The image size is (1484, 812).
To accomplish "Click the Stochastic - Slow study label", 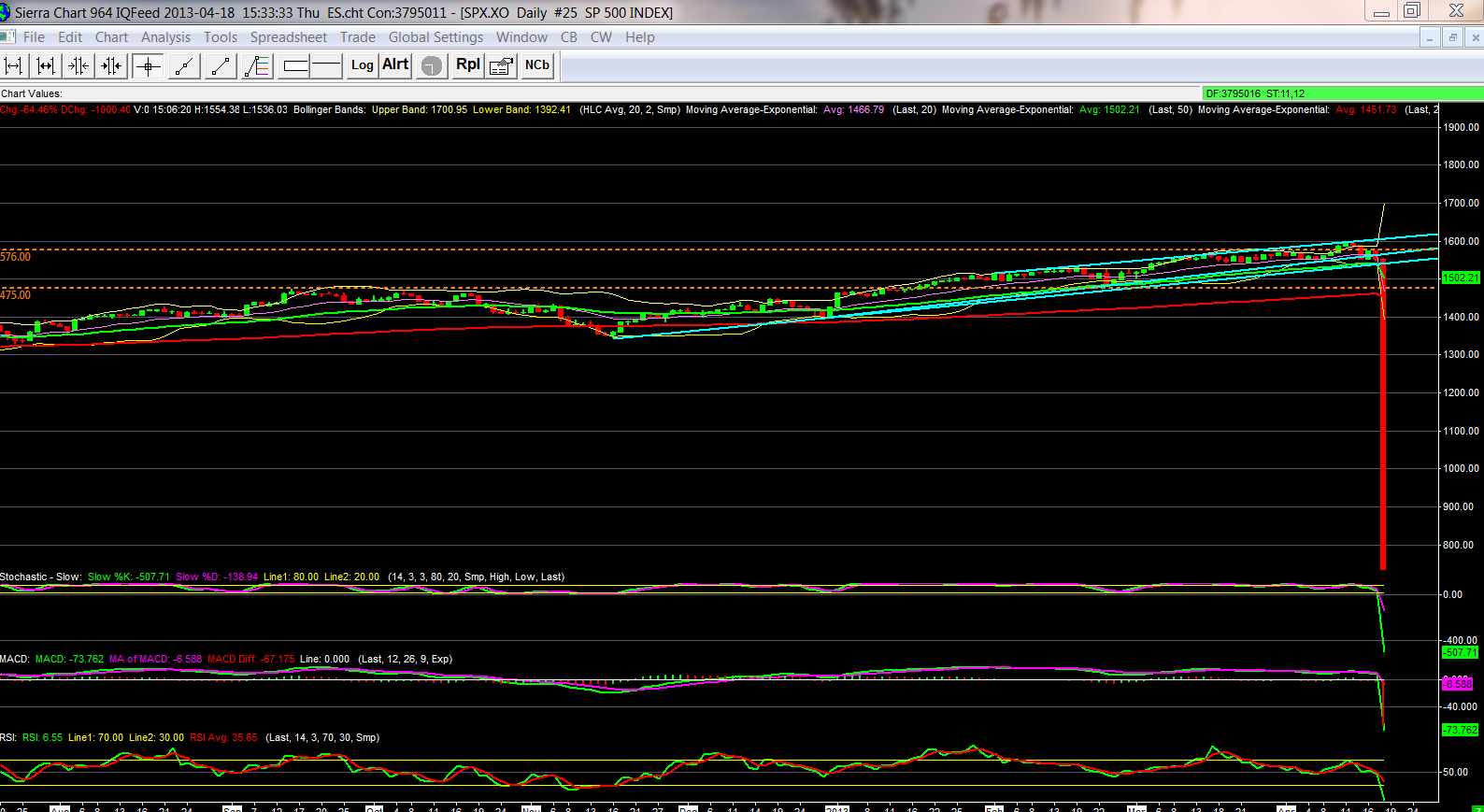I will 41,577.
